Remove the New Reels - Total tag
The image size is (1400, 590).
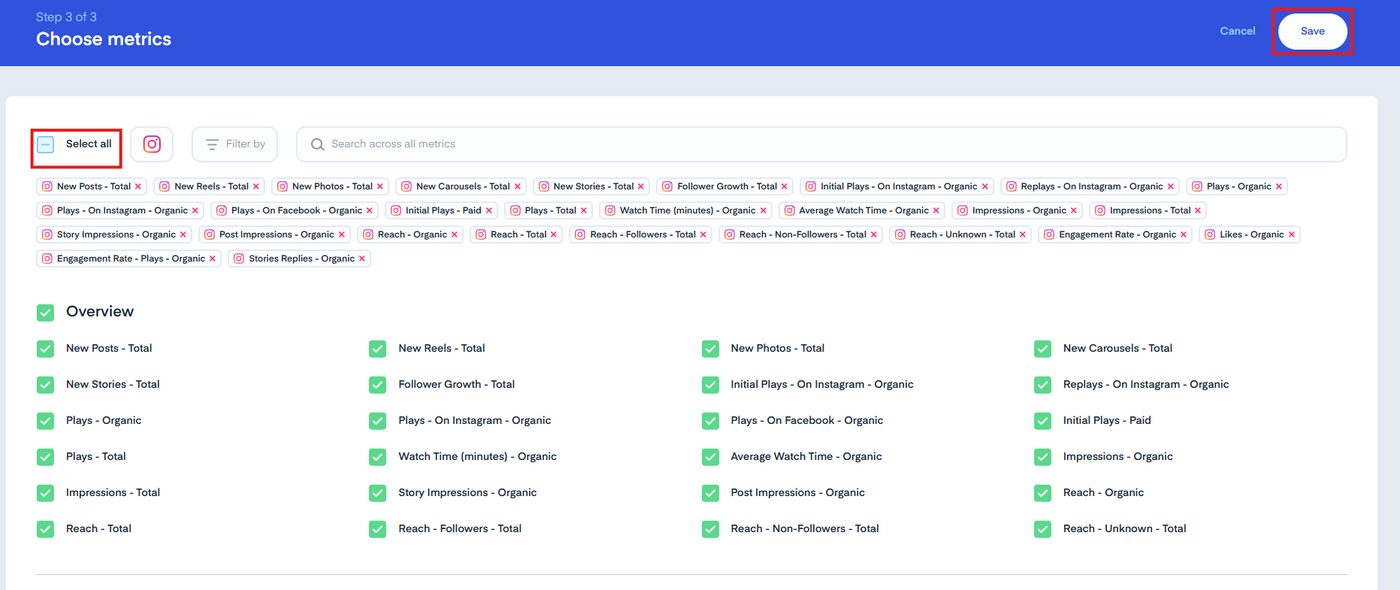tap(256, 187)
